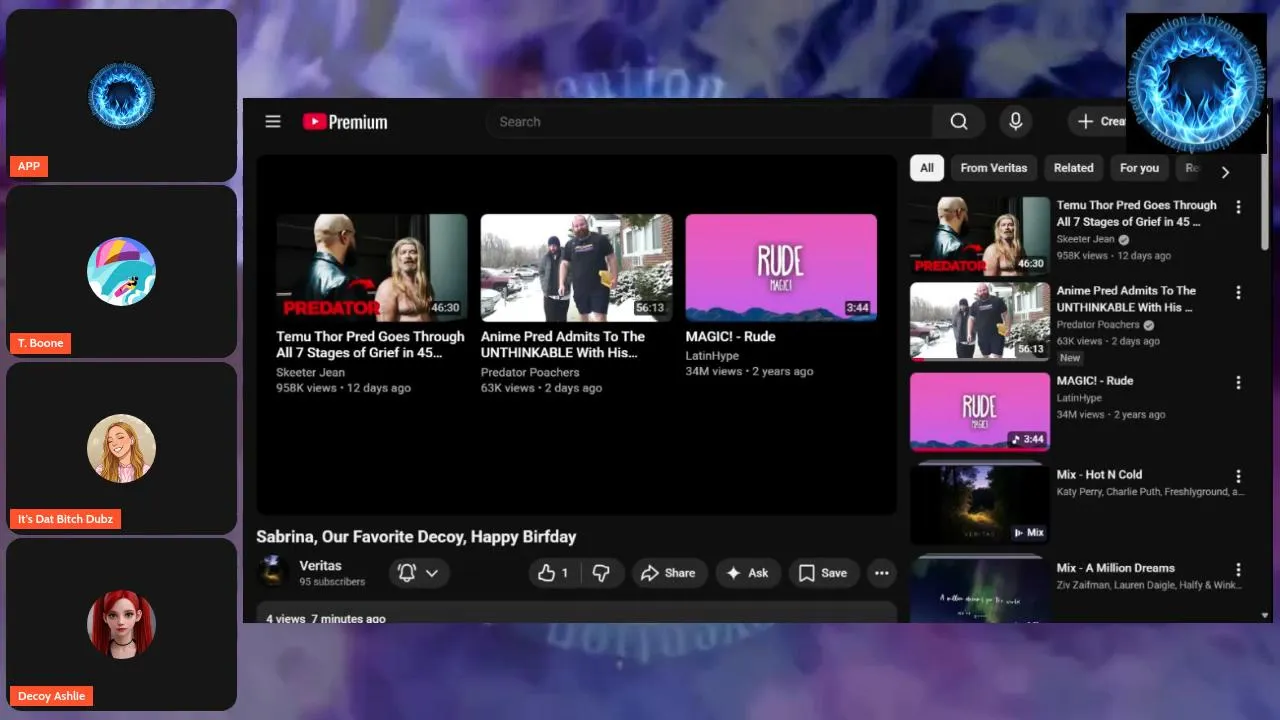Select the From Veritas filter chip
Viewport: 1280px width, 720px height.
(994, 168)
